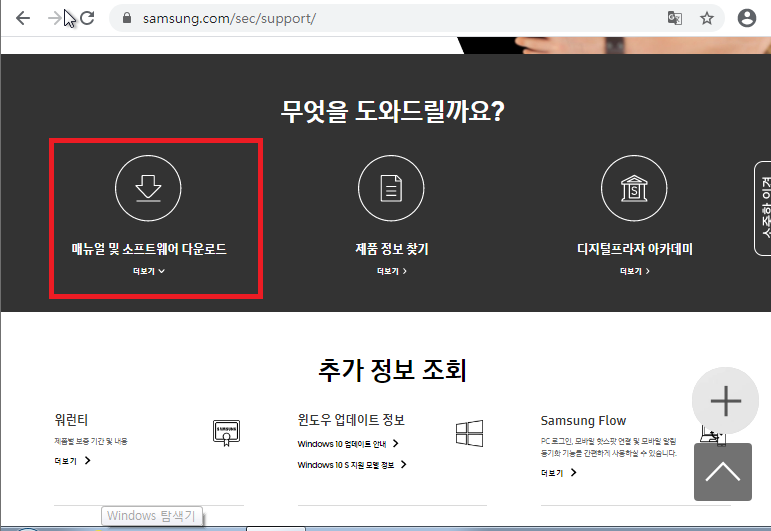Expand 더보기 under 제품 정보 찾기

pos(391,271)
